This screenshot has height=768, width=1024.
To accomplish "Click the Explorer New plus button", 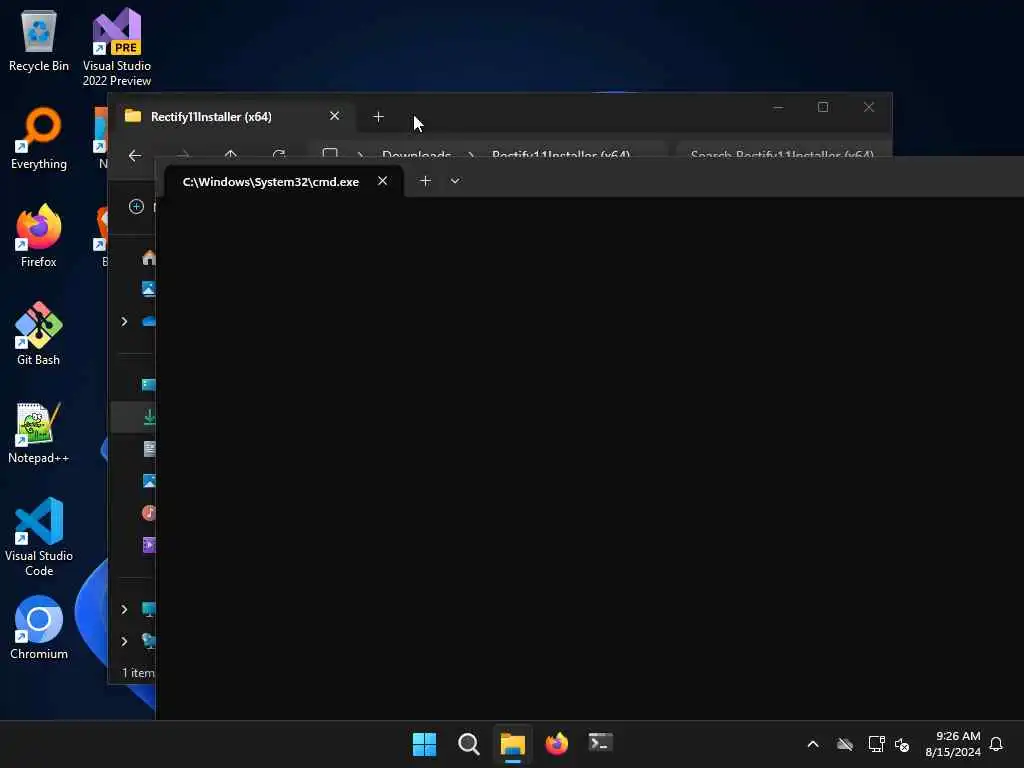I will pos(136,206).
